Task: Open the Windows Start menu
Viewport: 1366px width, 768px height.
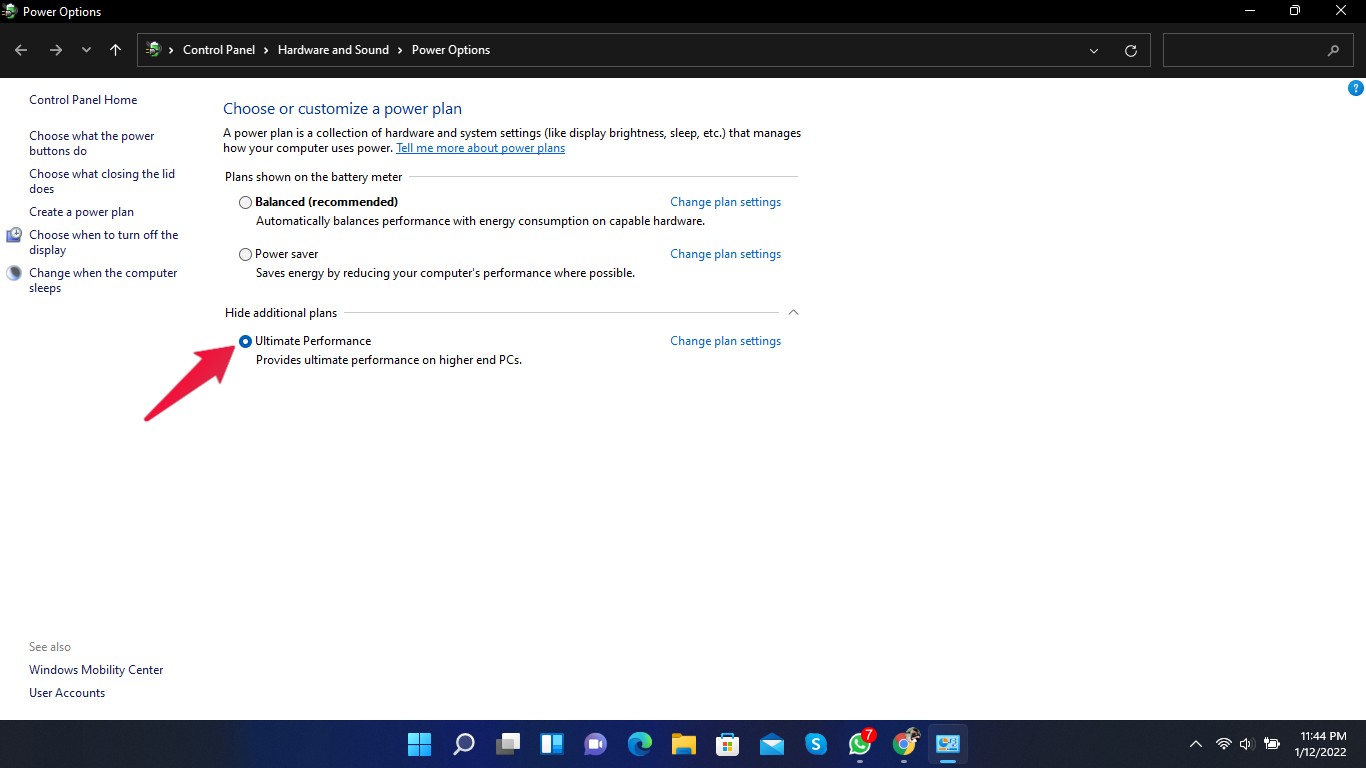Action: (x=420, y=744)
